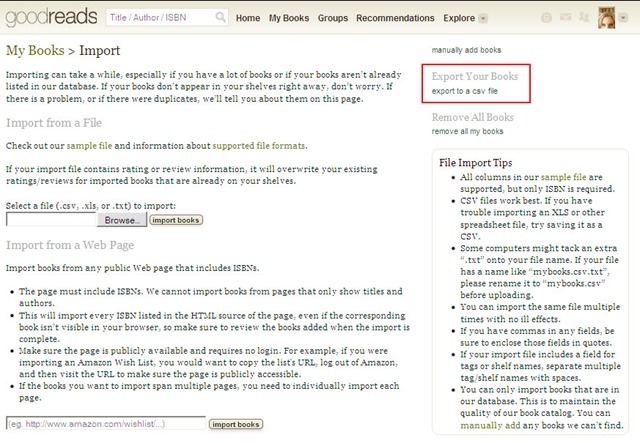Viewport: 640px width, 443px height.
Task: Click the web page URL input field
Action: [106, 424]
